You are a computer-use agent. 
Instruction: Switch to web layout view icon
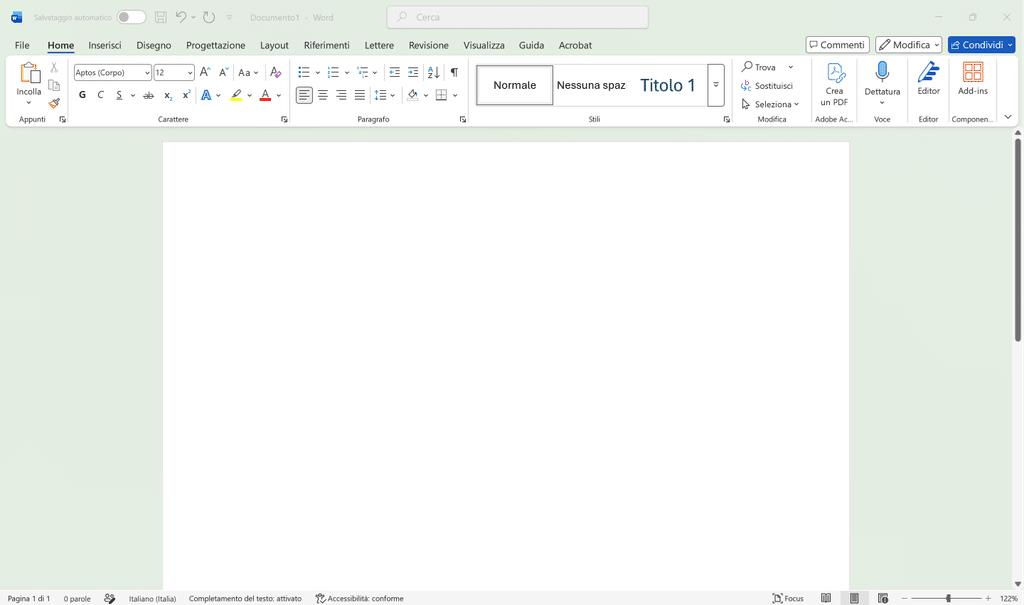click(883, 598)
